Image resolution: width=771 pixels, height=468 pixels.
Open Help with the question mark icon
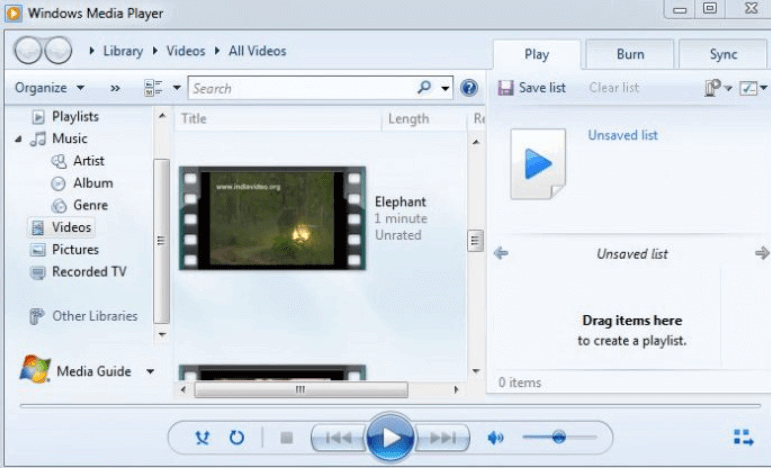(x=469, y=88)
